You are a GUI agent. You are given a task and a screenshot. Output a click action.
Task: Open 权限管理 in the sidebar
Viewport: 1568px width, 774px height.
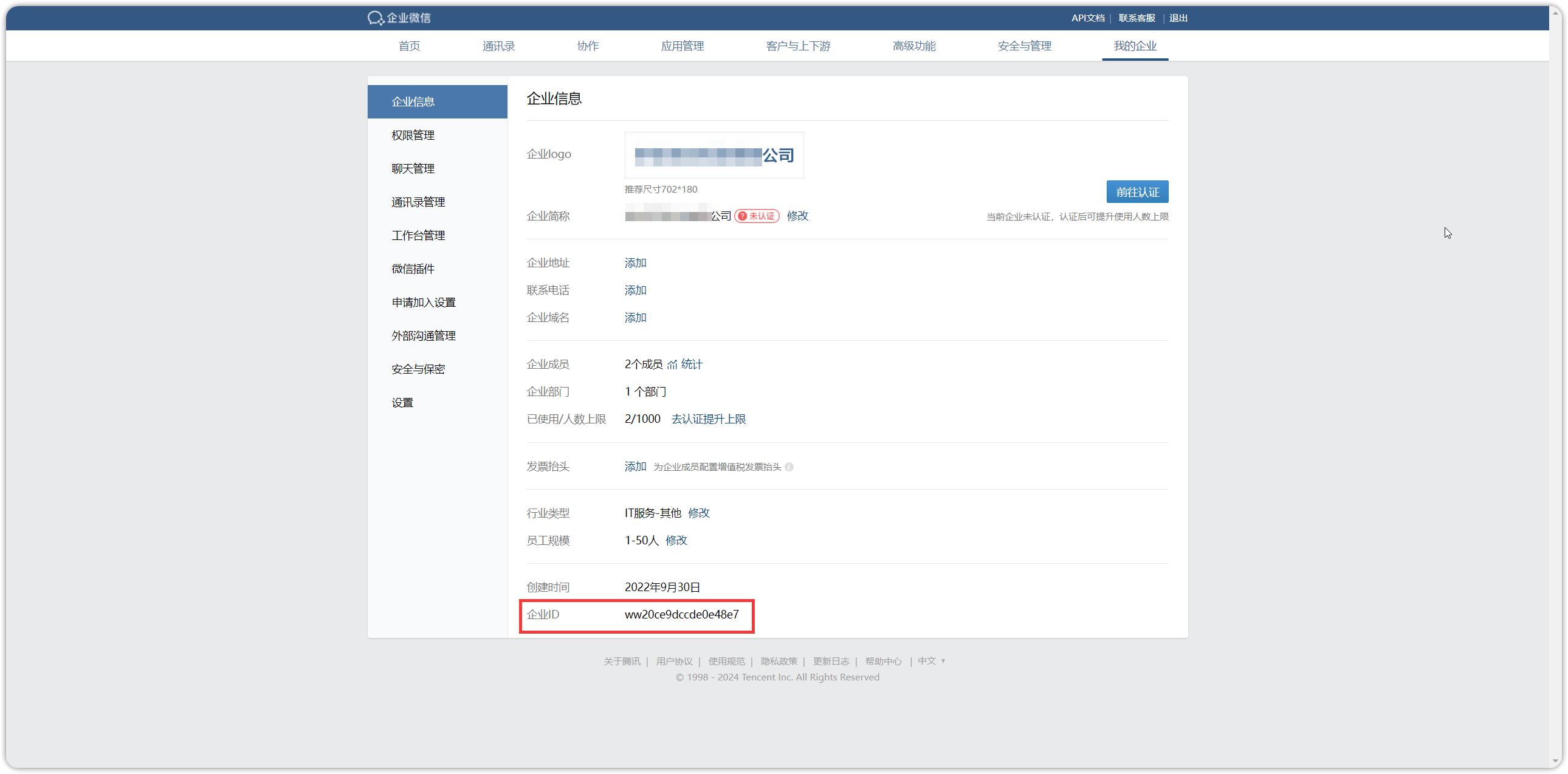(x=437, y=135)
